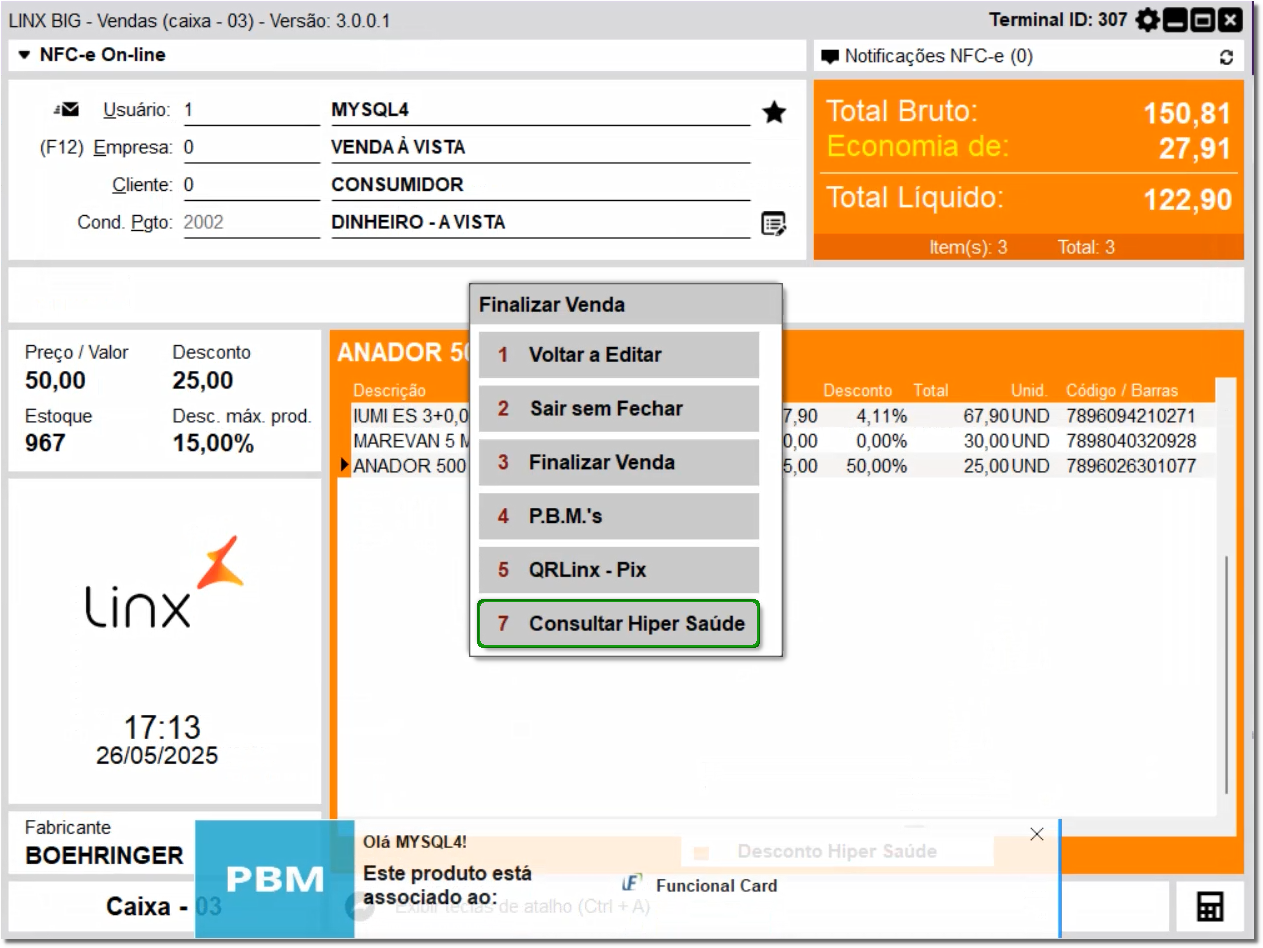Image resolution: width=1263 pixels, height=948 pixels.
Task: Expand the NFC-e On-line status arrow
Action: pyautogui.click(x=25, y=56)
